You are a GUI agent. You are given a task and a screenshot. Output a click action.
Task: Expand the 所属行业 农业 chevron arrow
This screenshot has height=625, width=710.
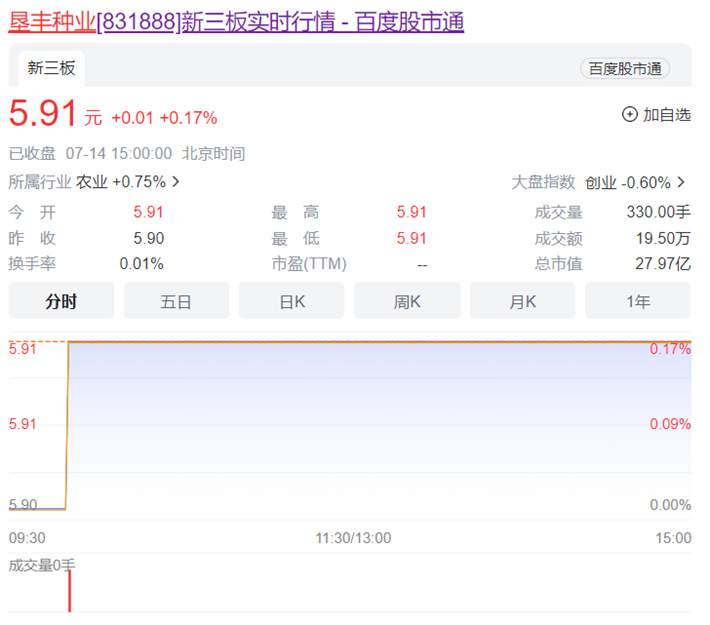[x=176, y=182]
